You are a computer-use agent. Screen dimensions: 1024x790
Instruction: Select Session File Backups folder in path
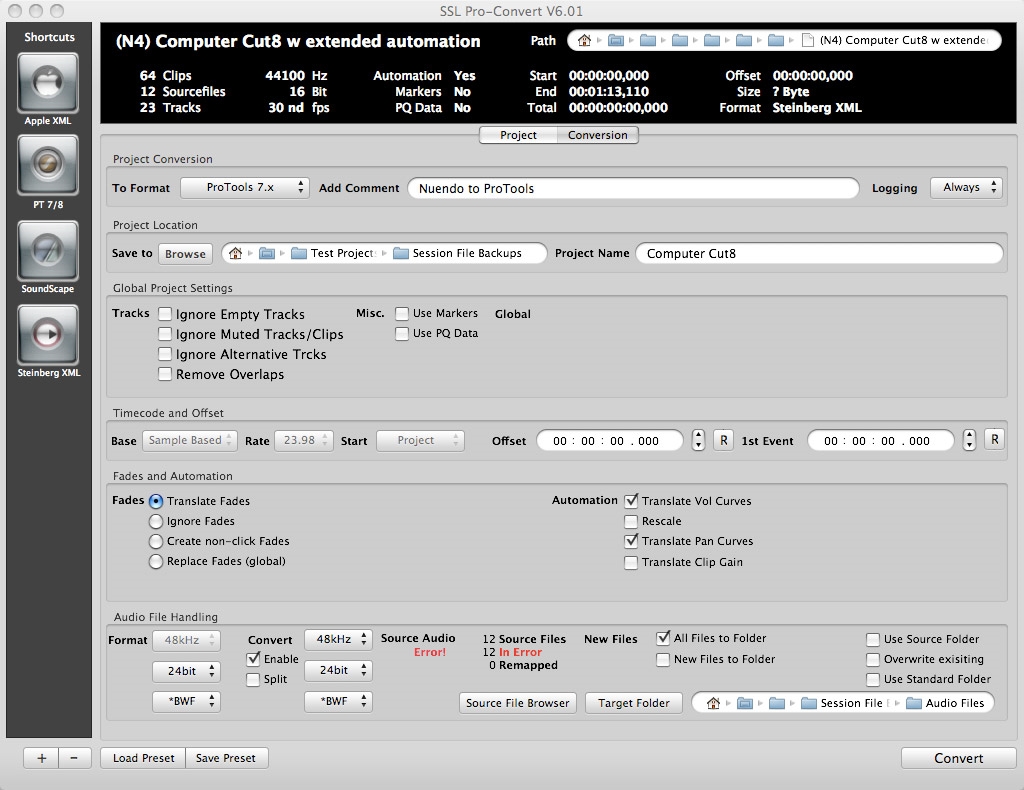coord(458,253)
